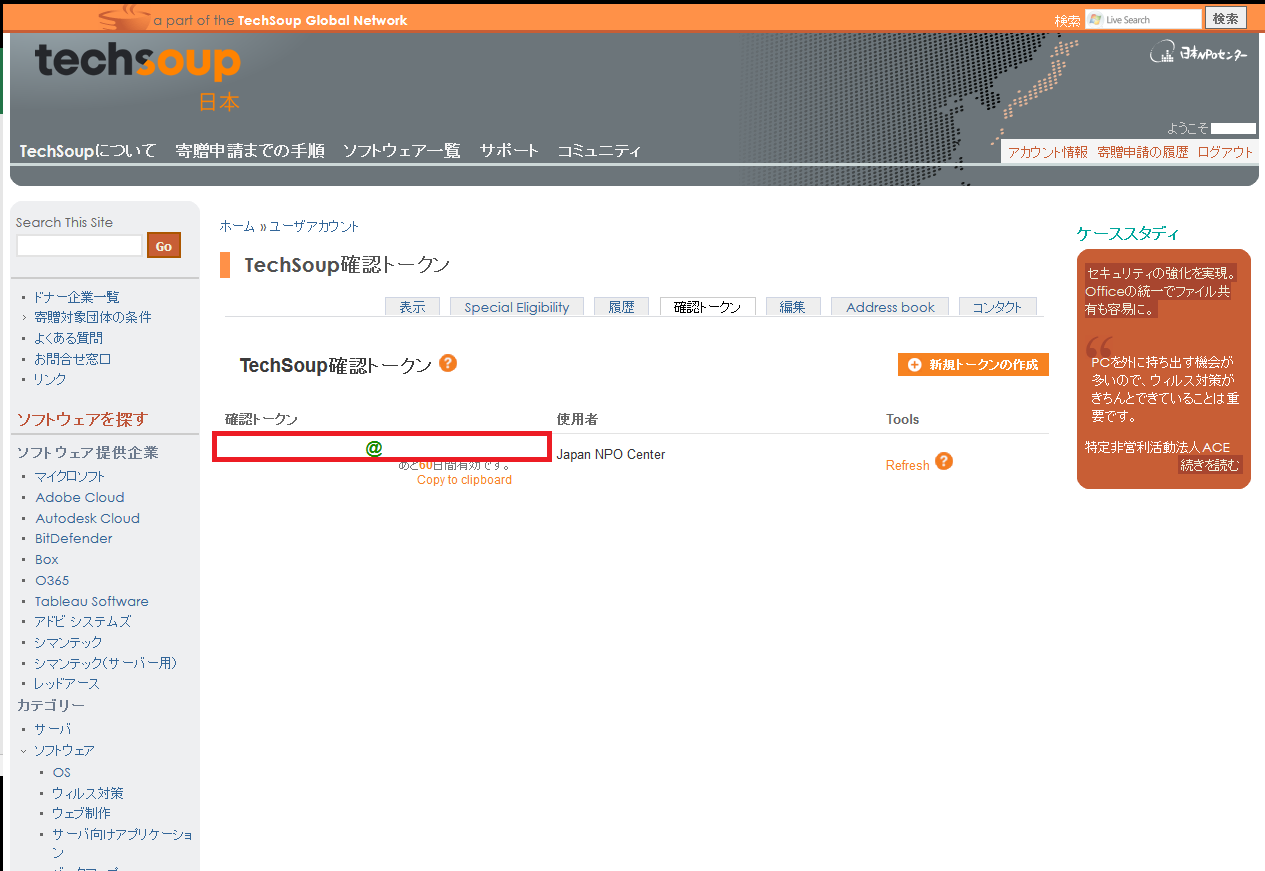Click the Copy to clipboard link
The height and width of the screenshot is (871, 1265).
(464, 480)
